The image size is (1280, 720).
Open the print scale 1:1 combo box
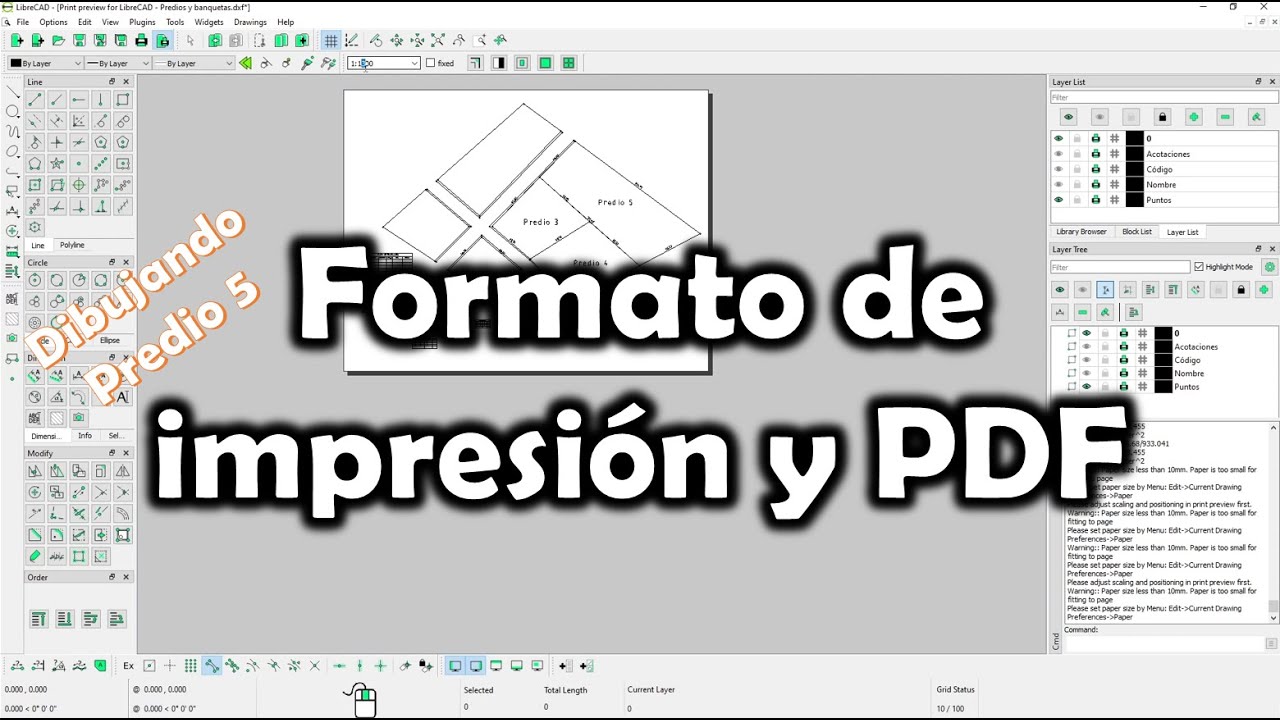coord(383,63)
